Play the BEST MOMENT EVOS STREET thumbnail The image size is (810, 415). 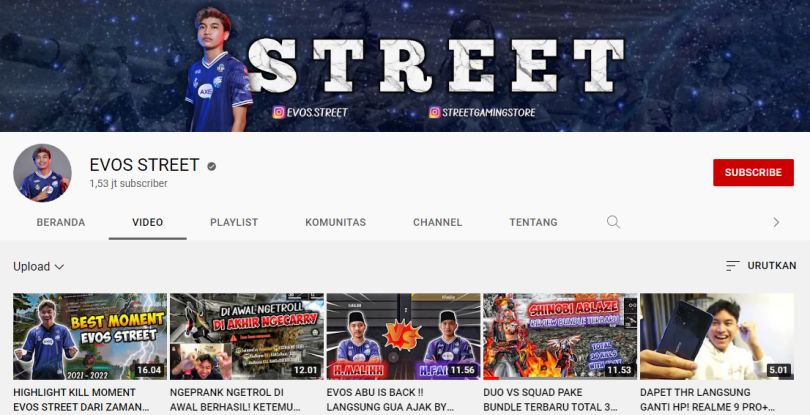point(90,336)
